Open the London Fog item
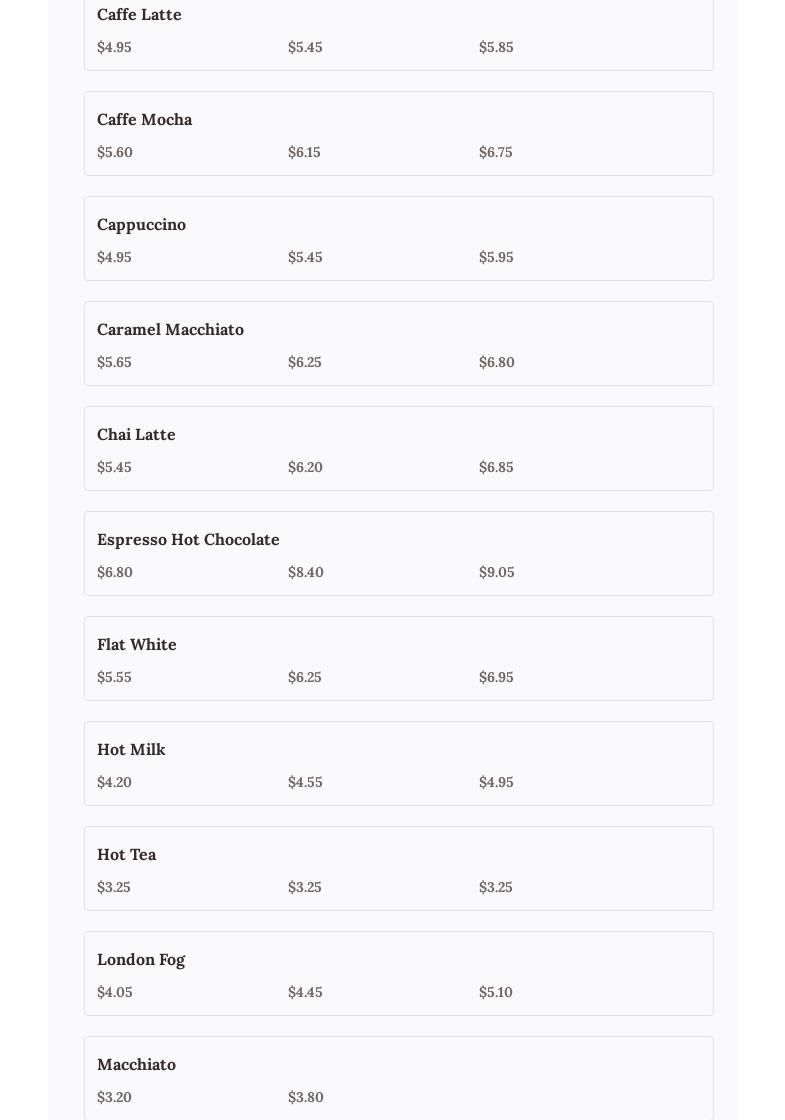 click(141, 960)
